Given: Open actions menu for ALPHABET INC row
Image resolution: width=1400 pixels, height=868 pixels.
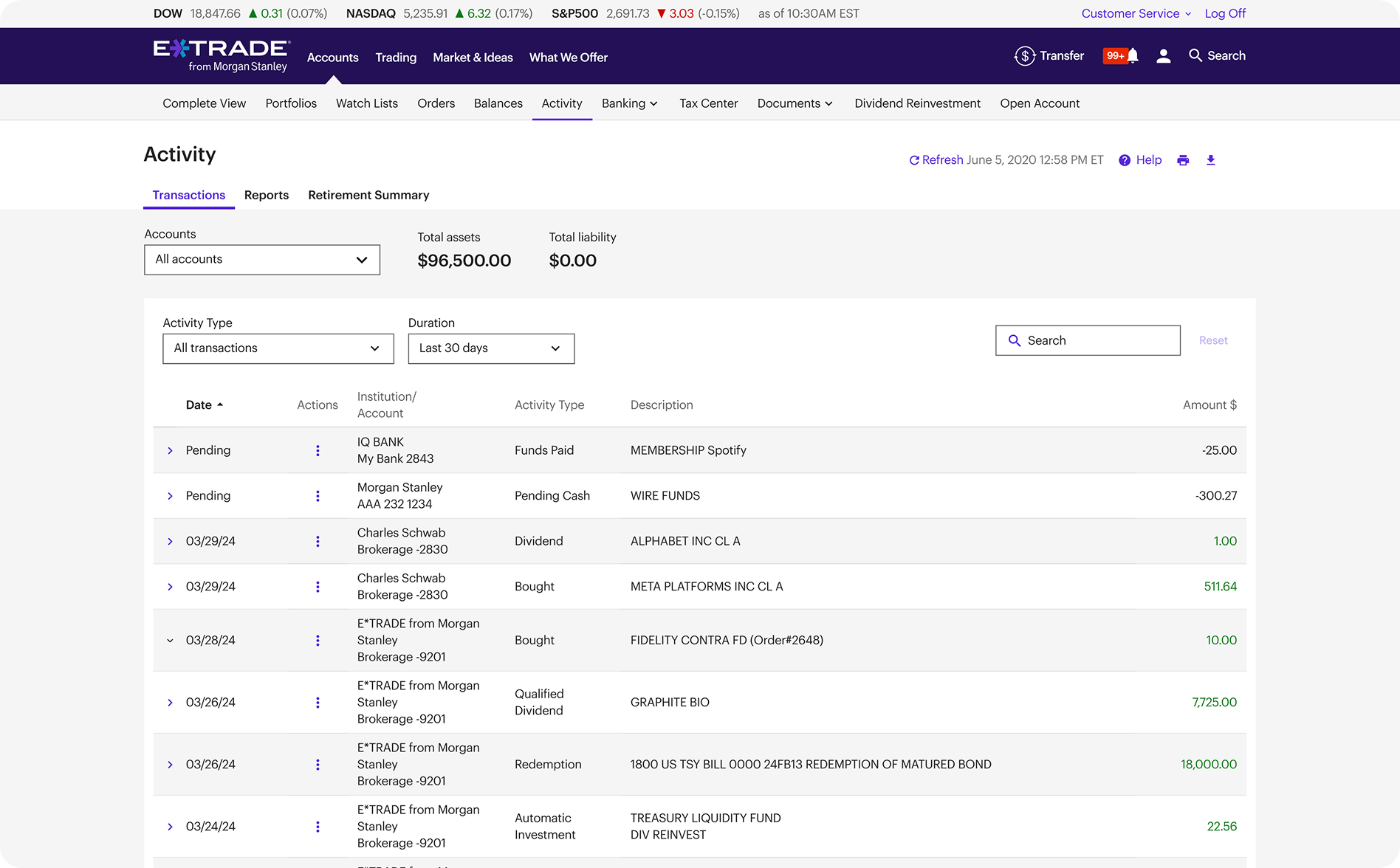Looking at the screenshot, I should tap(318, 541).
